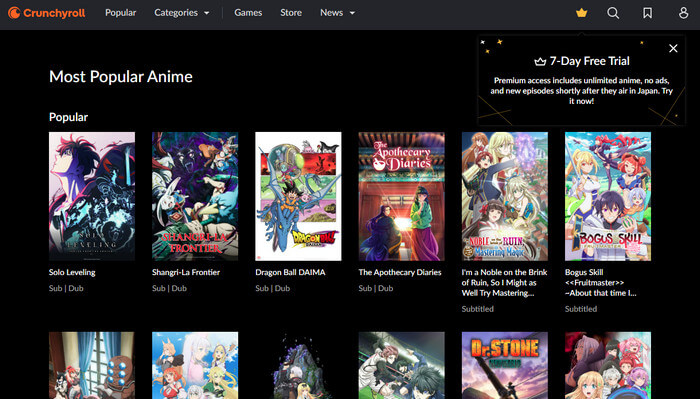
Task: Click the Premium access description text
Action: (x=581, y=91)
